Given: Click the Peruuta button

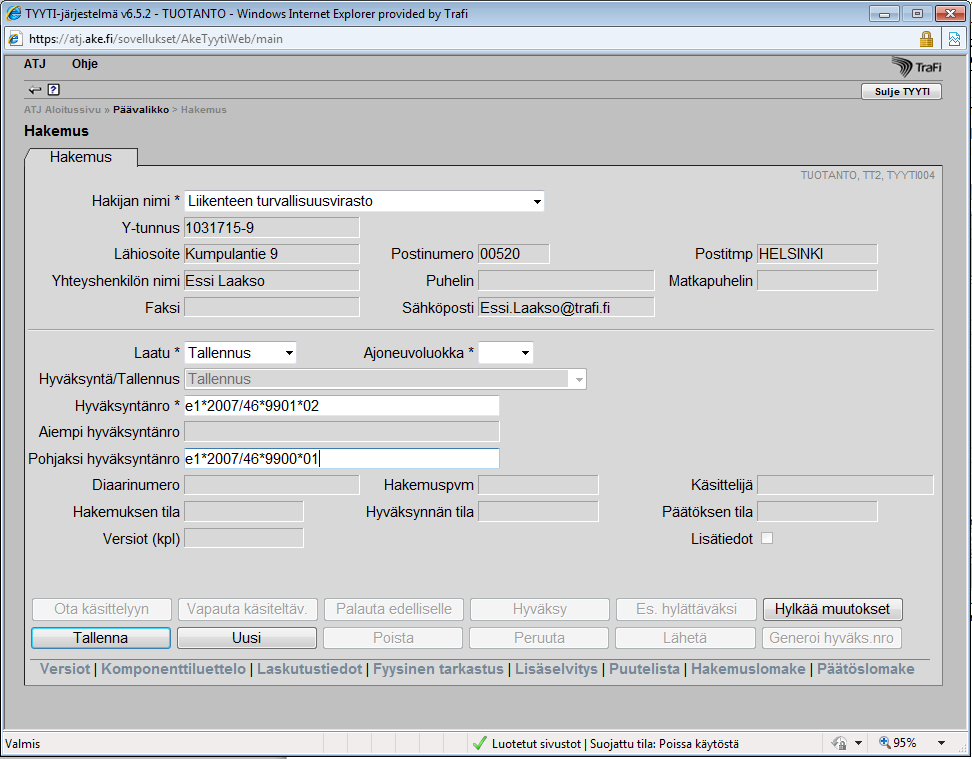Looking at the screenshot, I should (539, 637).
